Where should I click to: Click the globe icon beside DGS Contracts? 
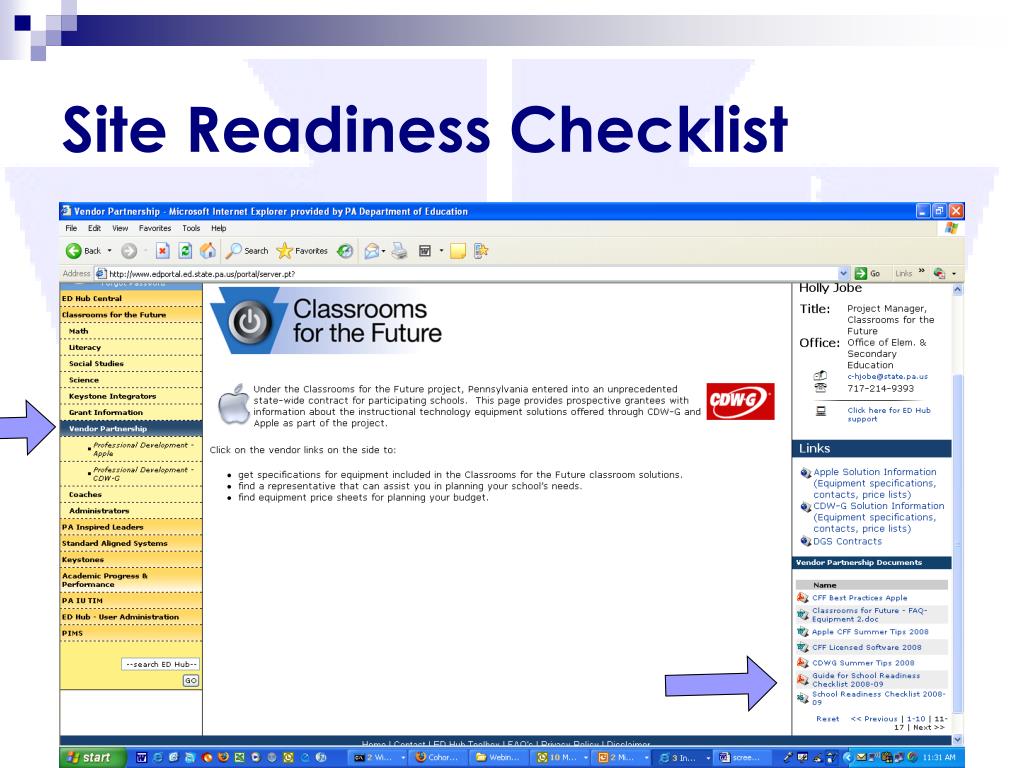point(806,541)
